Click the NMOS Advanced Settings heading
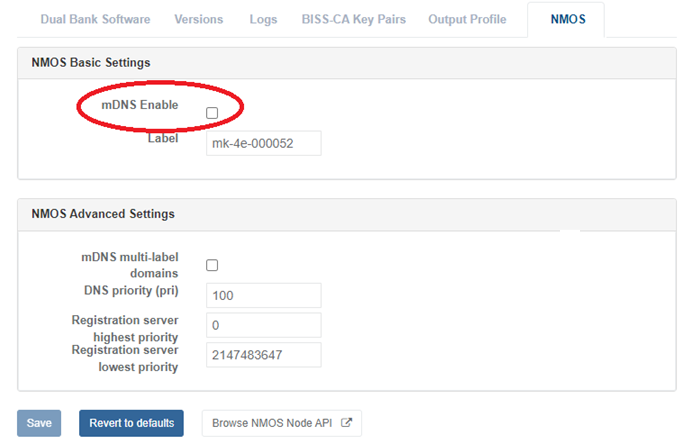 [103, 213]
